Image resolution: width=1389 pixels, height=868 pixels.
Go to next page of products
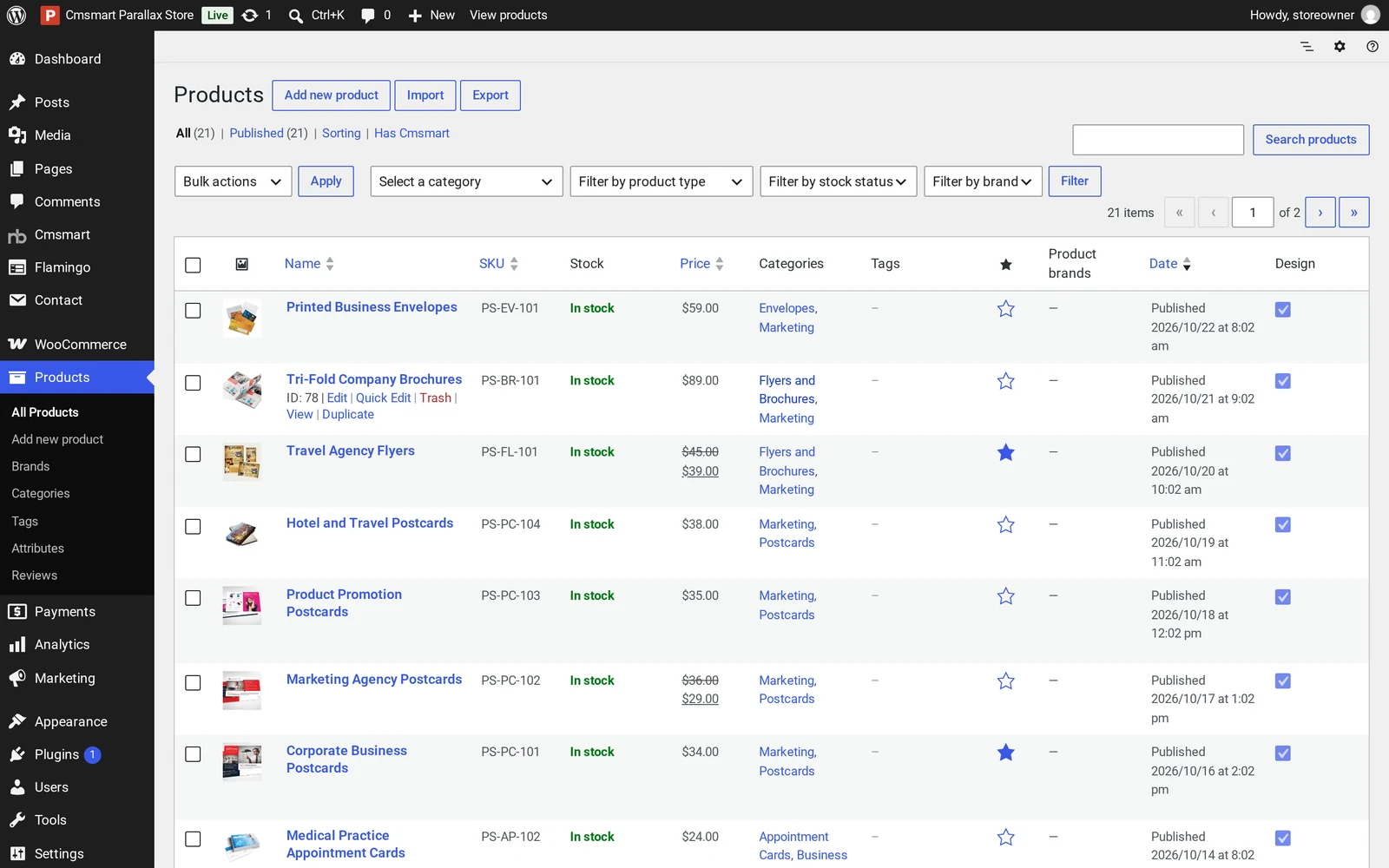tap(1320, 213)
